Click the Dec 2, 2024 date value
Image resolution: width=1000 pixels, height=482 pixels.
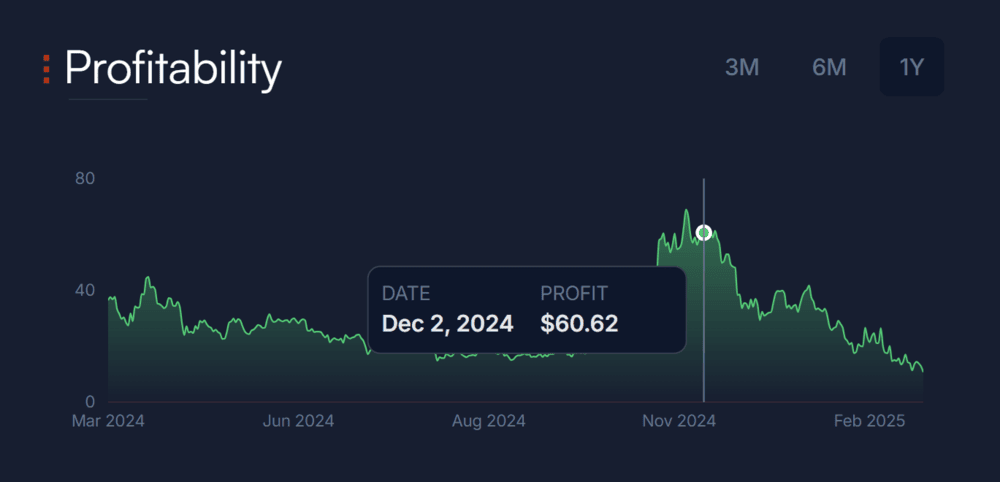447,324
